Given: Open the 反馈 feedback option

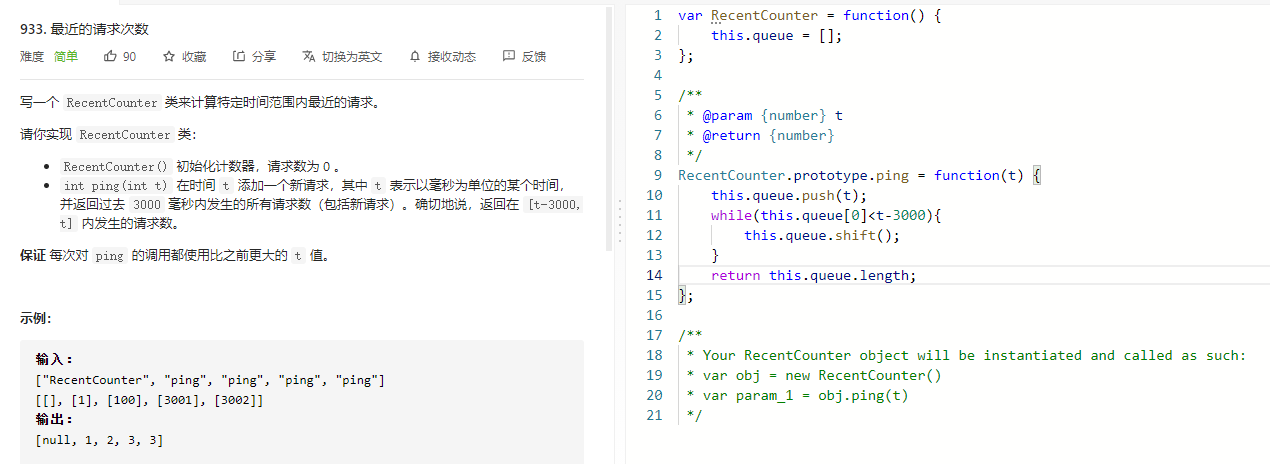Looking at the screenshot, I should [524, 57].
